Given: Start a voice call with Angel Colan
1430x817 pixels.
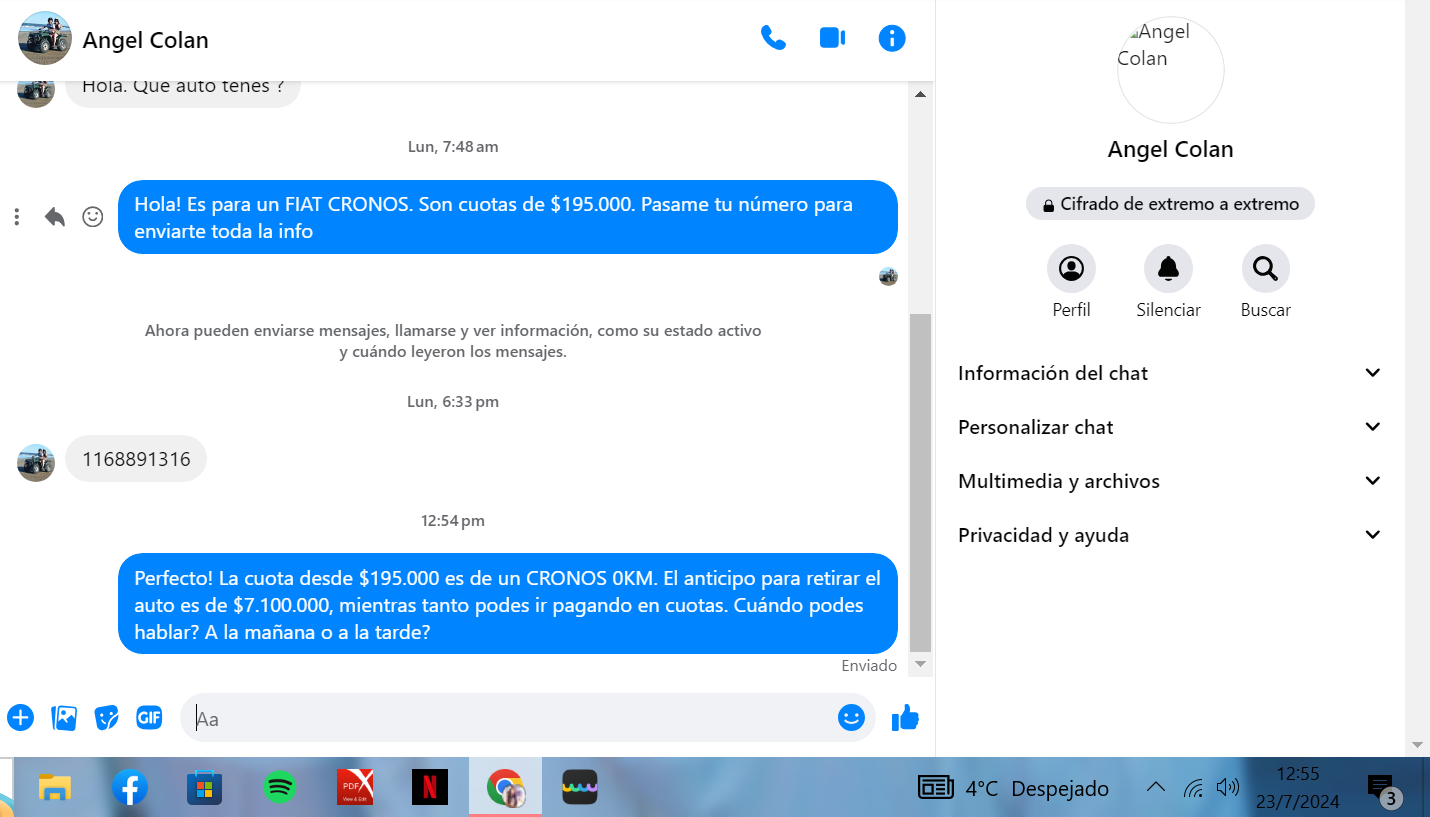Looking at the screenshot, I should coord(773,38).
